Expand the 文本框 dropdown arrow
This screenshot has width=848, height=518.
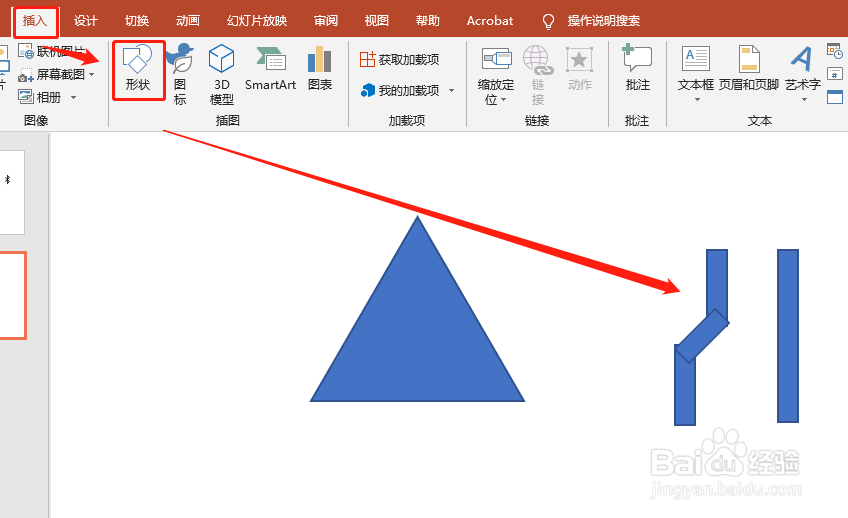[697, 99]
